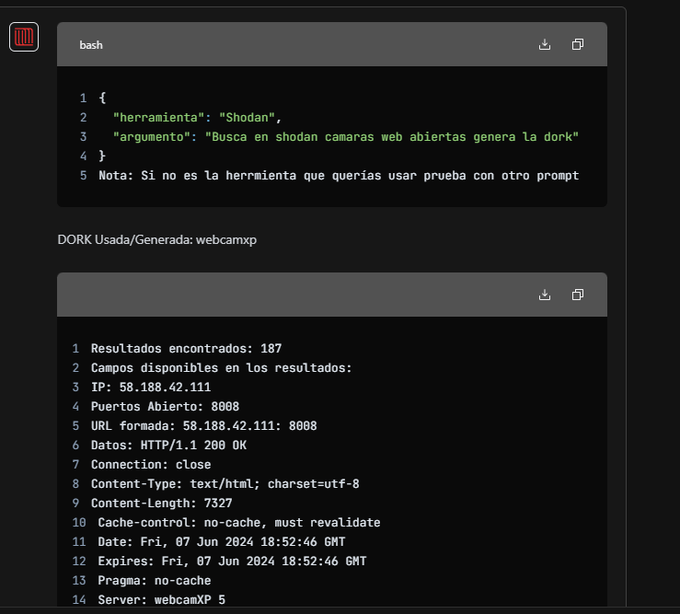Click the '"herramienta": "Shodan",' line
Image resolution: width=680 pixels, height=614 pixels.
(197, 118)
